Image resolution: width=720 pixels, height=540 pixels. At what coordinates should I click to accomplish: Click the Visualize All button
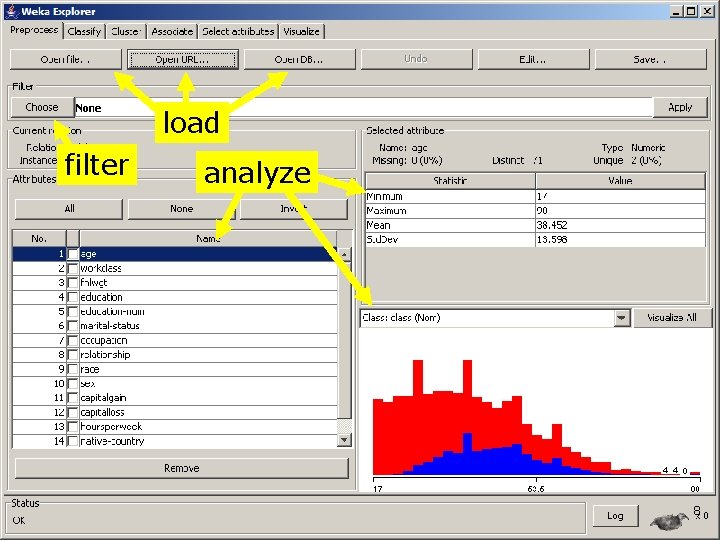pos(672,318)
